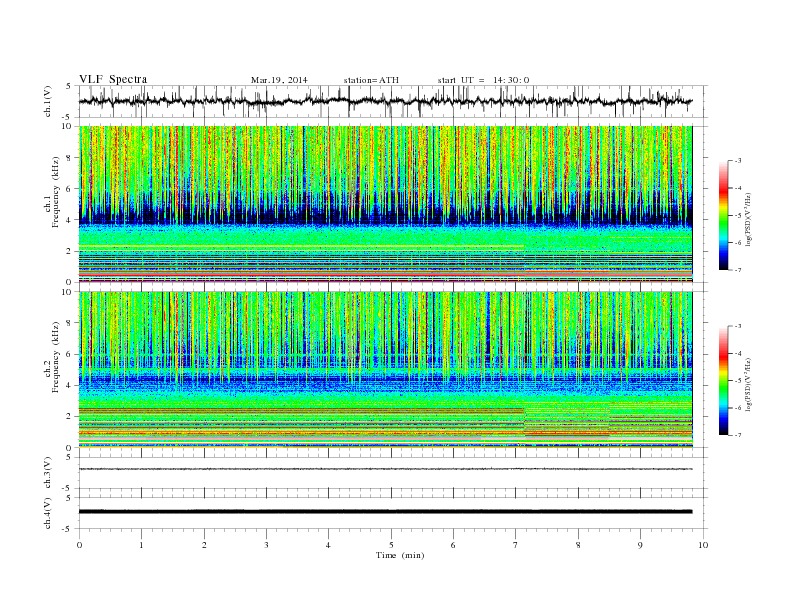Image resolution: width=792 pixels, height=612 pixels.
Task: Click the ch.1 spectrogram panel
Action: [385, 204]
